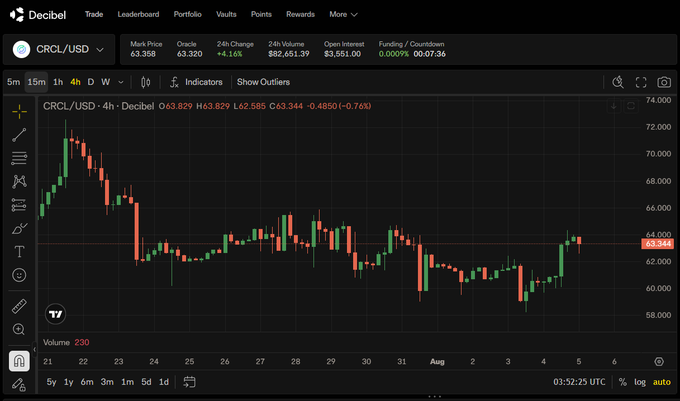Set chart range to 1y
The image size is (680, 401).
coord(69,382)
